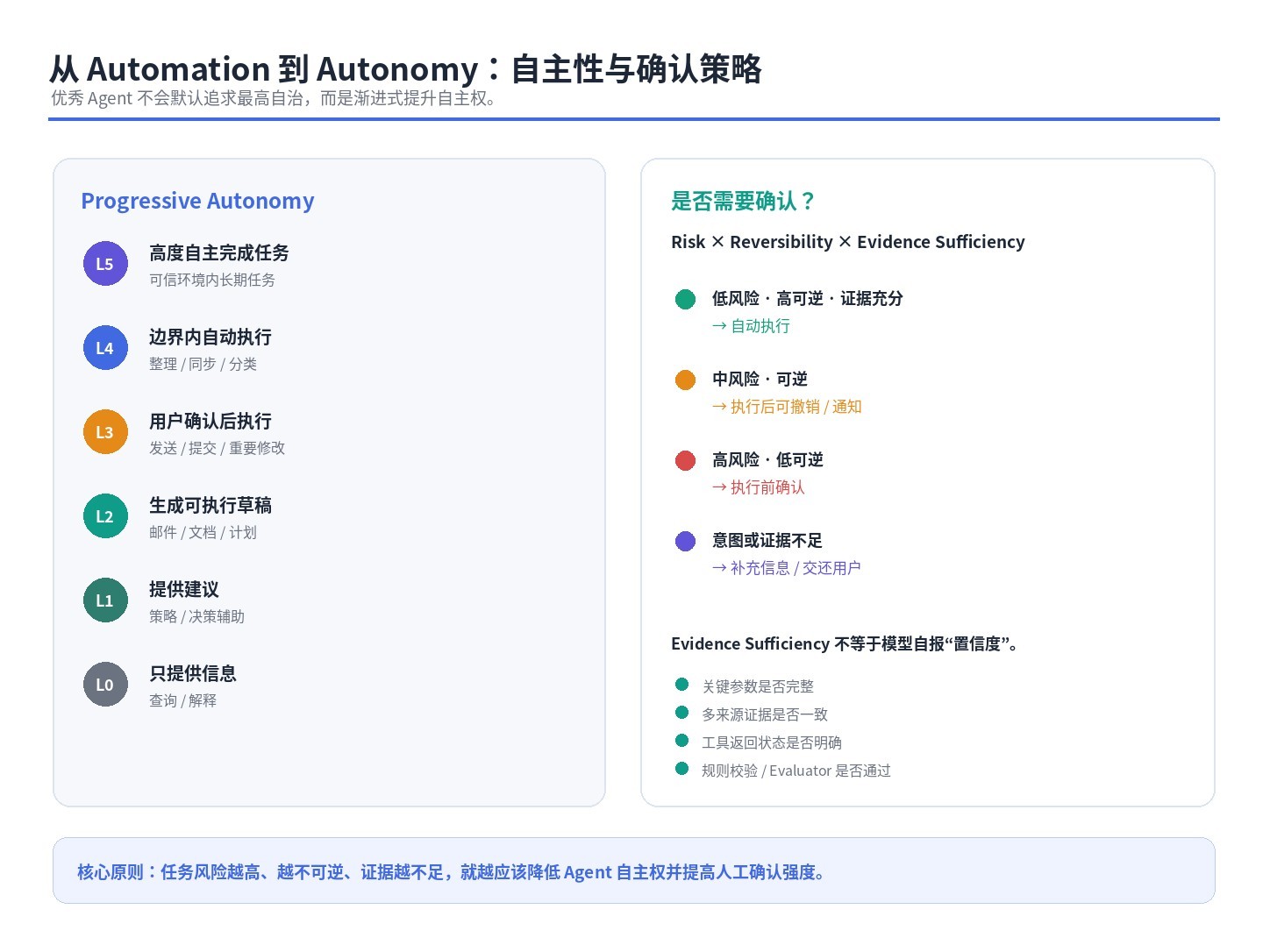The height and width of the screenshot is (952, 1270).
Task: Click the teal L2 level badge
Action: (105, 516)
